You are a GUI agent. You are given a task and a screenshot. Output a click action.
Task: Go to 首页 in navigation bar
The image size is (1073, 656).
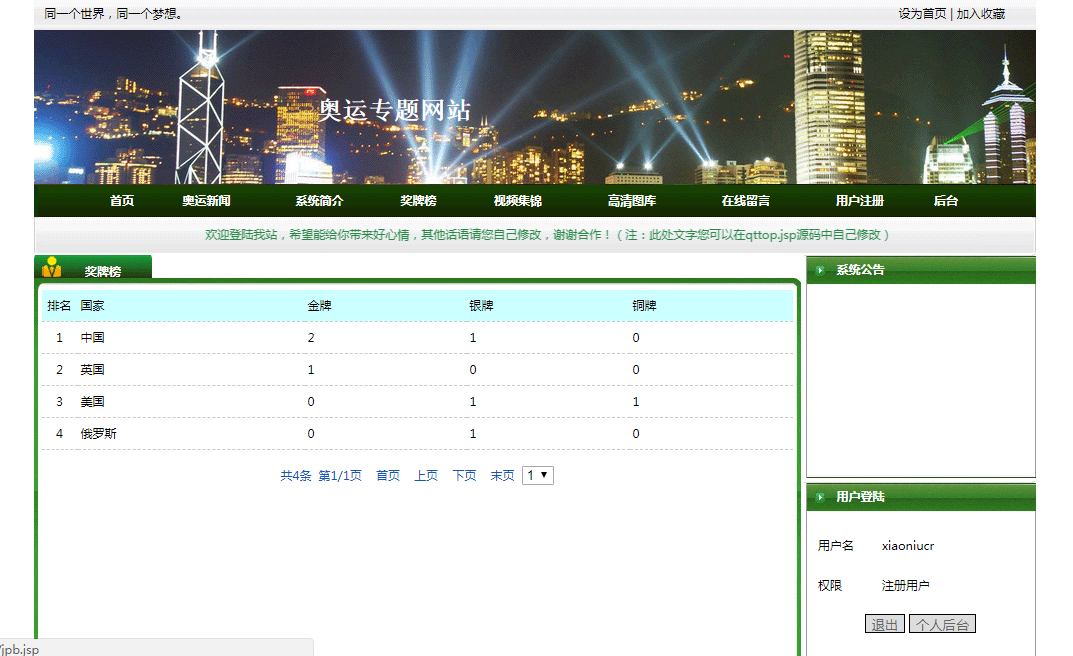(x=122, y=200)
